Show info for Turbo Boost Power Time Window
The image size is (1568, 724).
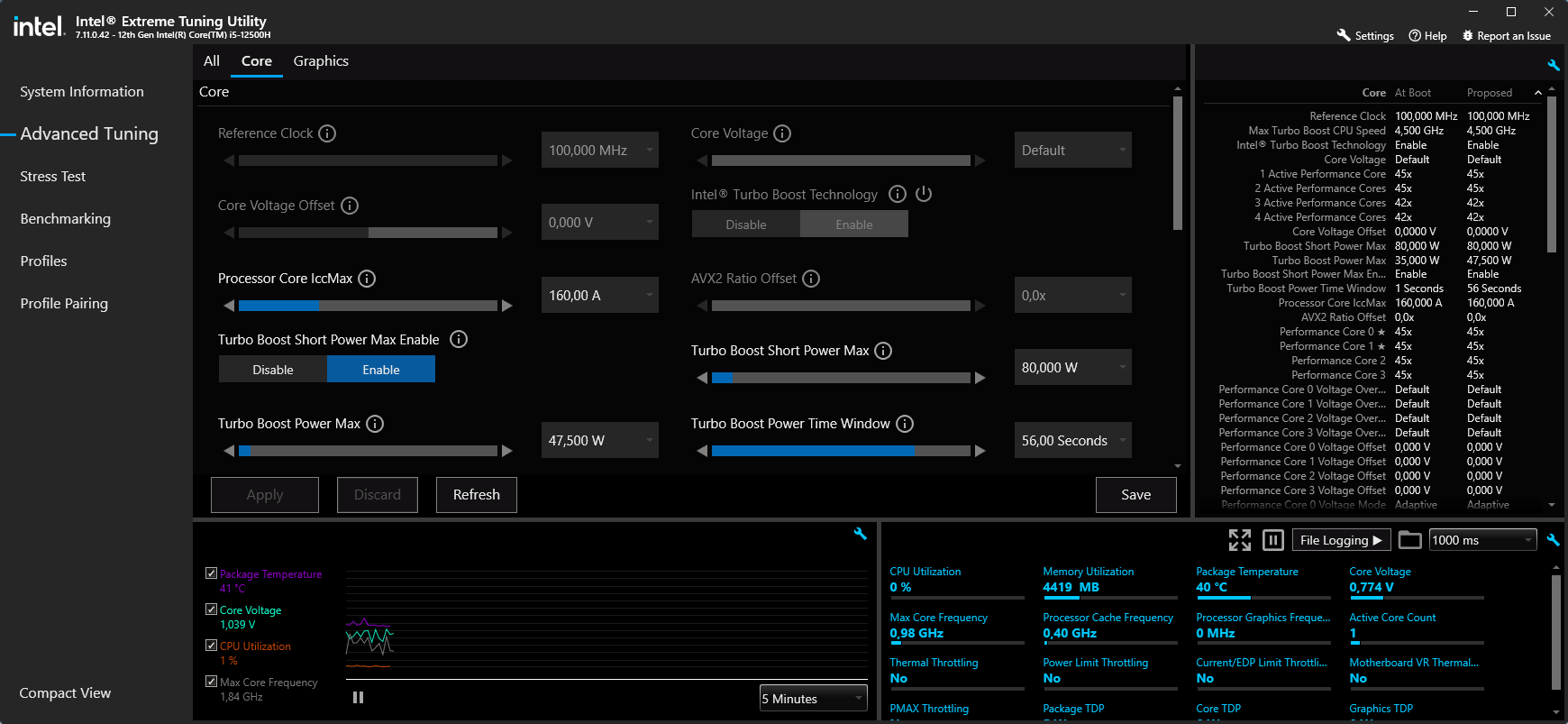coord(905,424)
